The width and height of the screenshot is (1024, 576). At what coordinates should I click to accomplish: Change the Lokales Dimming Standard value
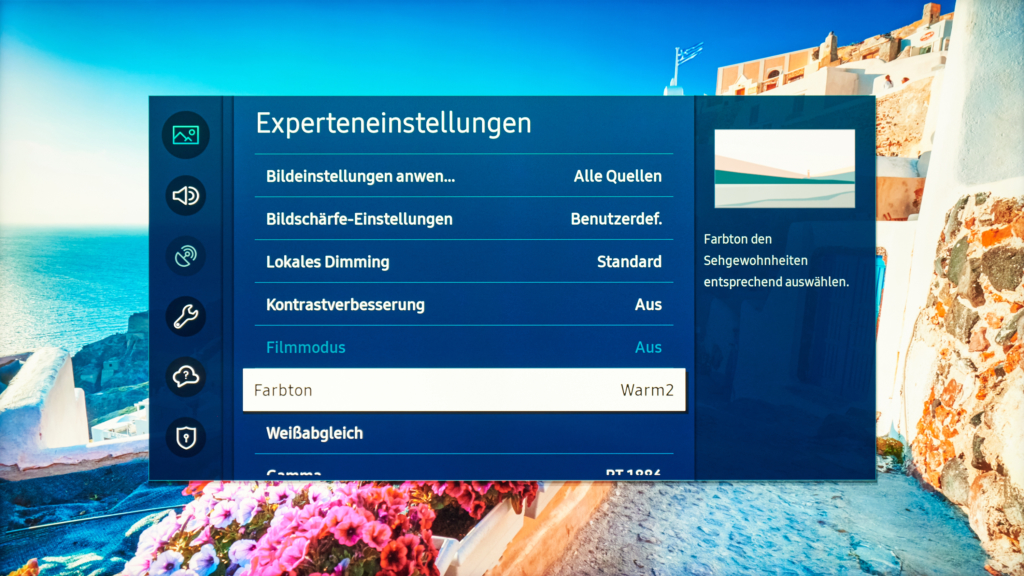click(x=629, y=262)
